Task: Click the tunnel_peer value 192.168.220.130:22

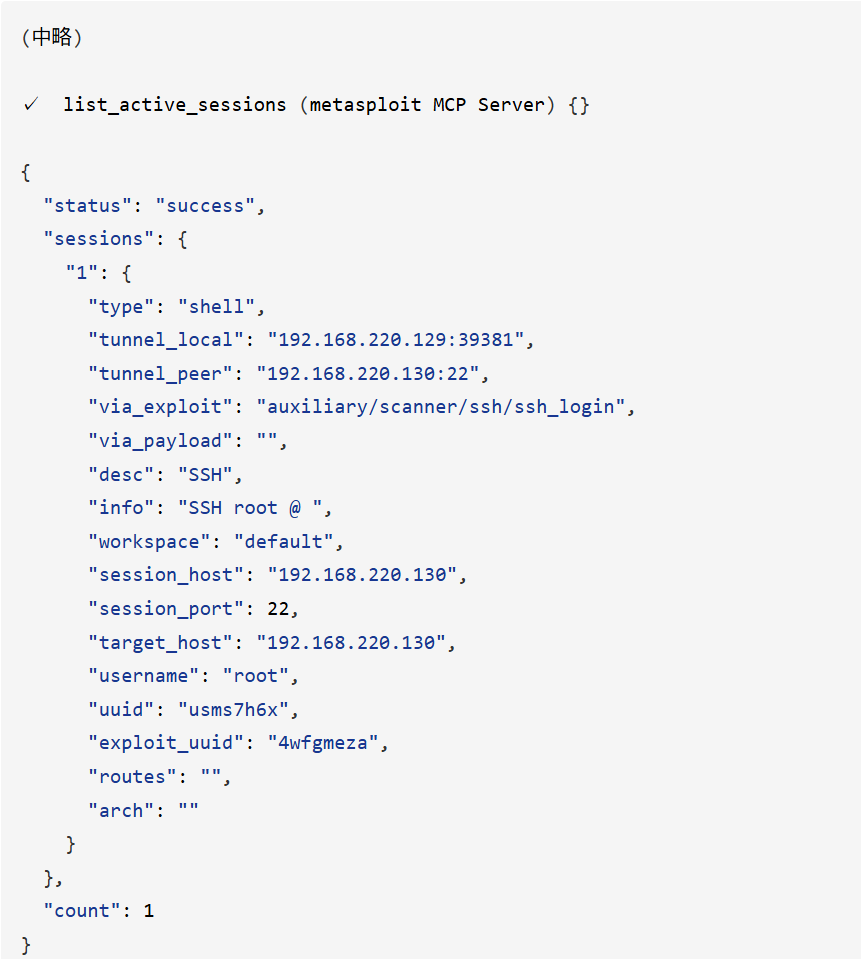Action: point(368,374)
